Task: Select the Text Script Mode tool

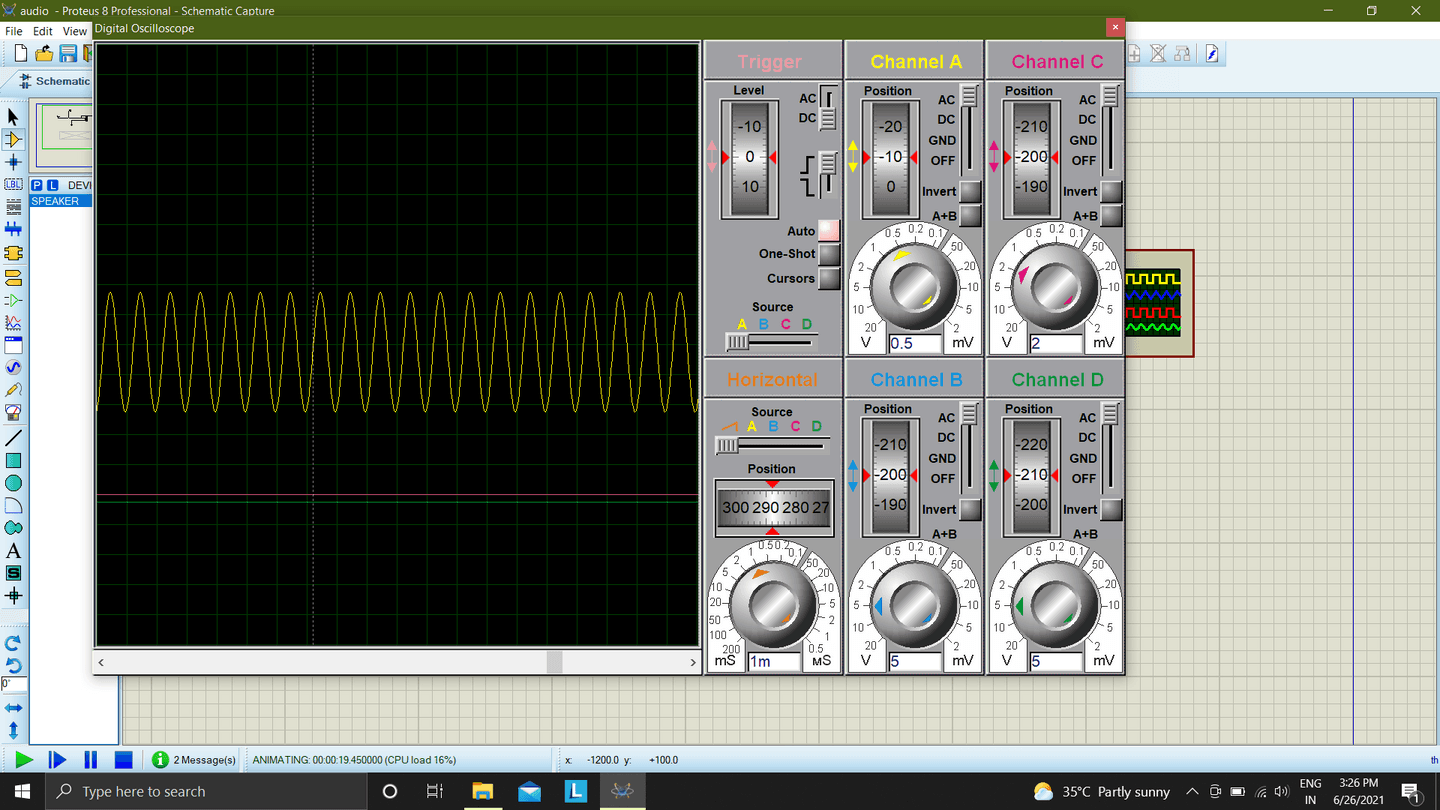Action: coord(13,207)
